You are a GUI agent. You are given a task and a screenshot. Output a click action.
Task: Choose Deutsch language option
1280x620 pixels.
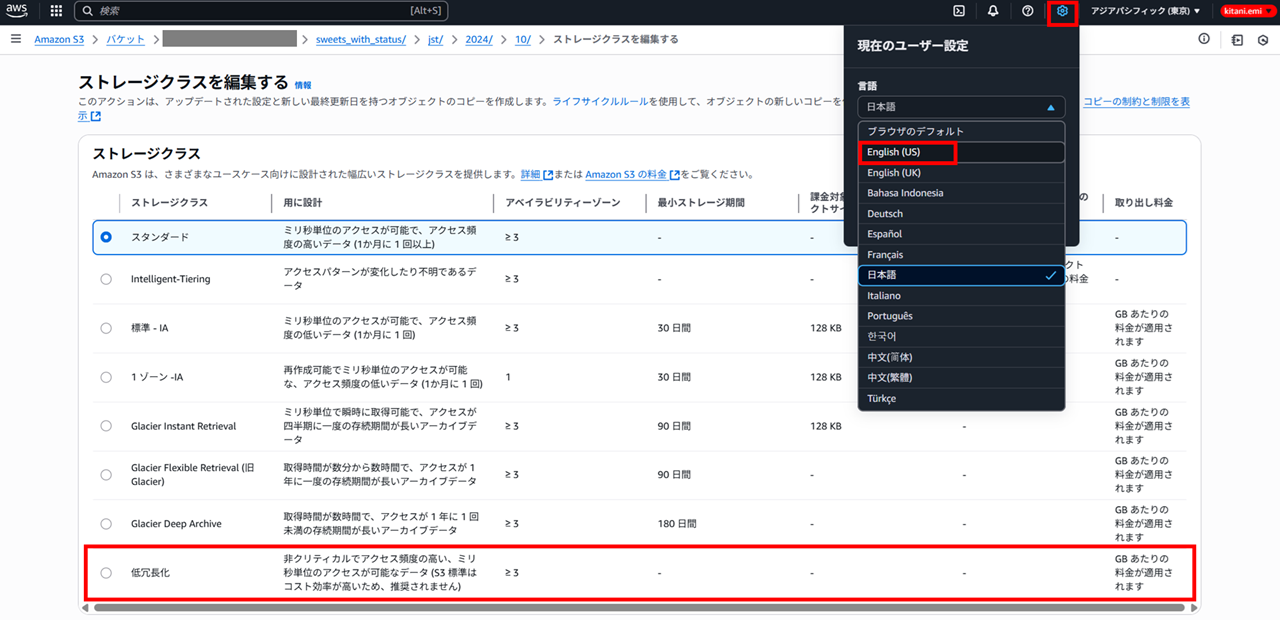pyautogui.click(x=961, y=214)
